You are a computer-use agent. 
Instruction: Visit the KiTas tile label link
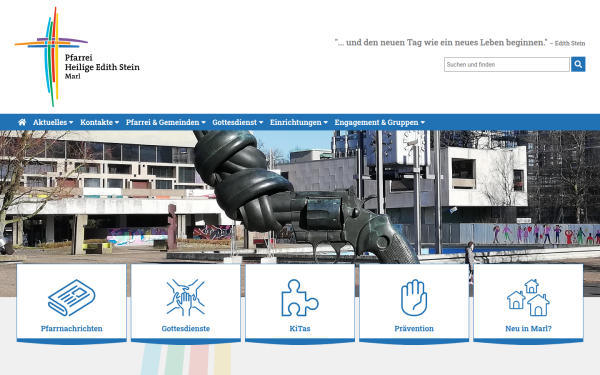click(300, 328)
